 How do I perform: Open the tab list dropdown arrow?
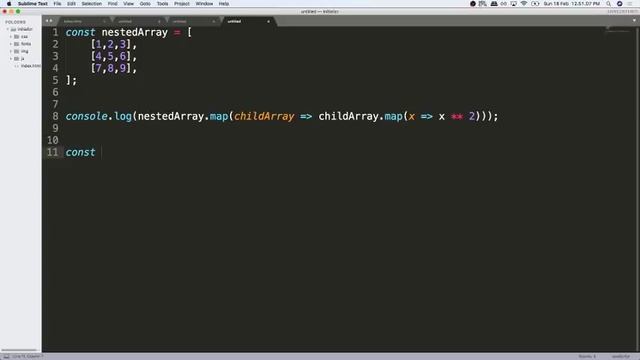tap(634, 20)
